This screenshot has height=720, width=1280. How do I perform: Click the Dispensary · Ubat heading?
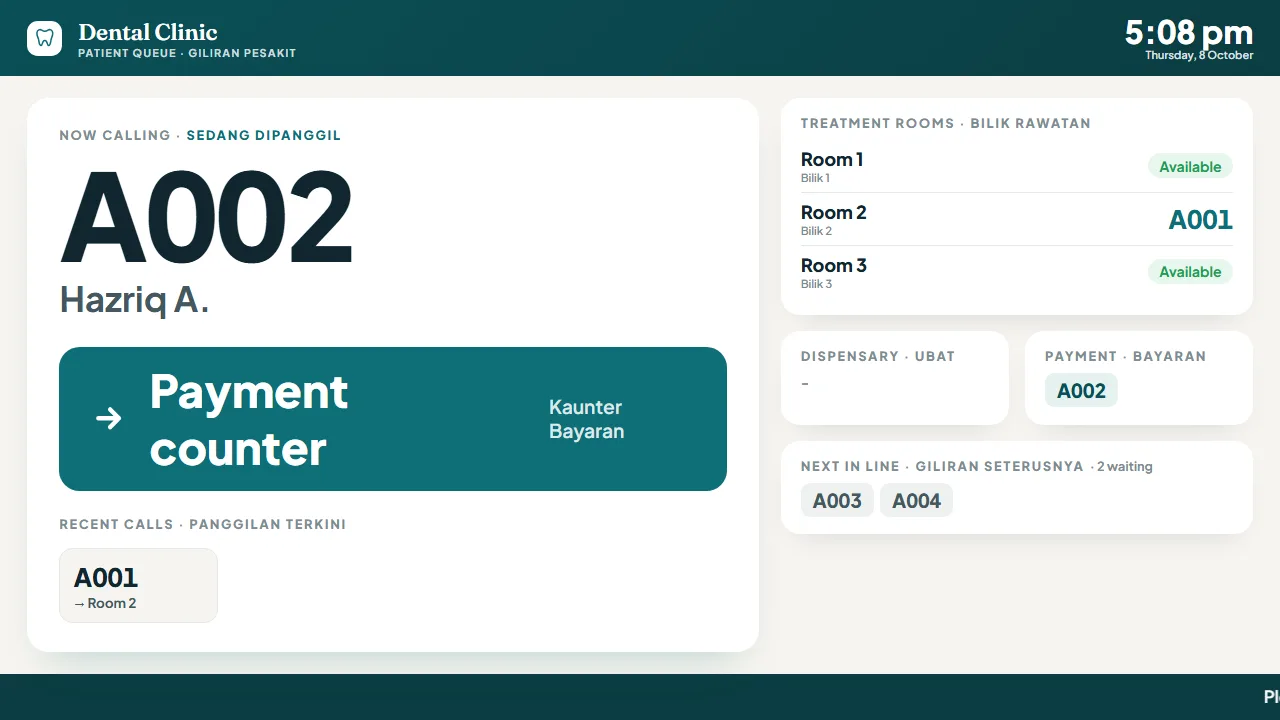(878, 356)
